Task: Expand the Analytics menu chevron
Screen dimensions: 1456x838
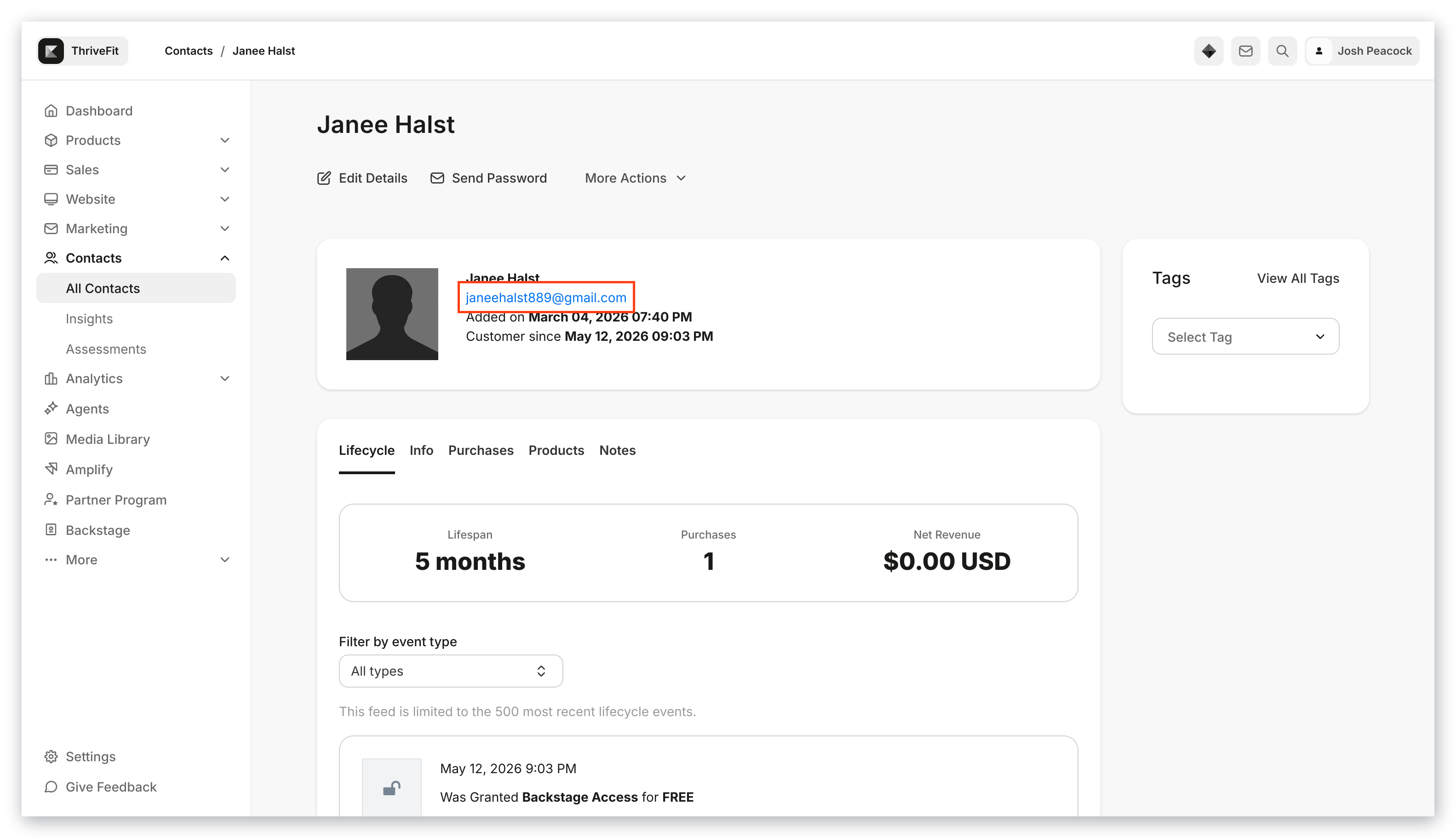Action: (224, 378)
